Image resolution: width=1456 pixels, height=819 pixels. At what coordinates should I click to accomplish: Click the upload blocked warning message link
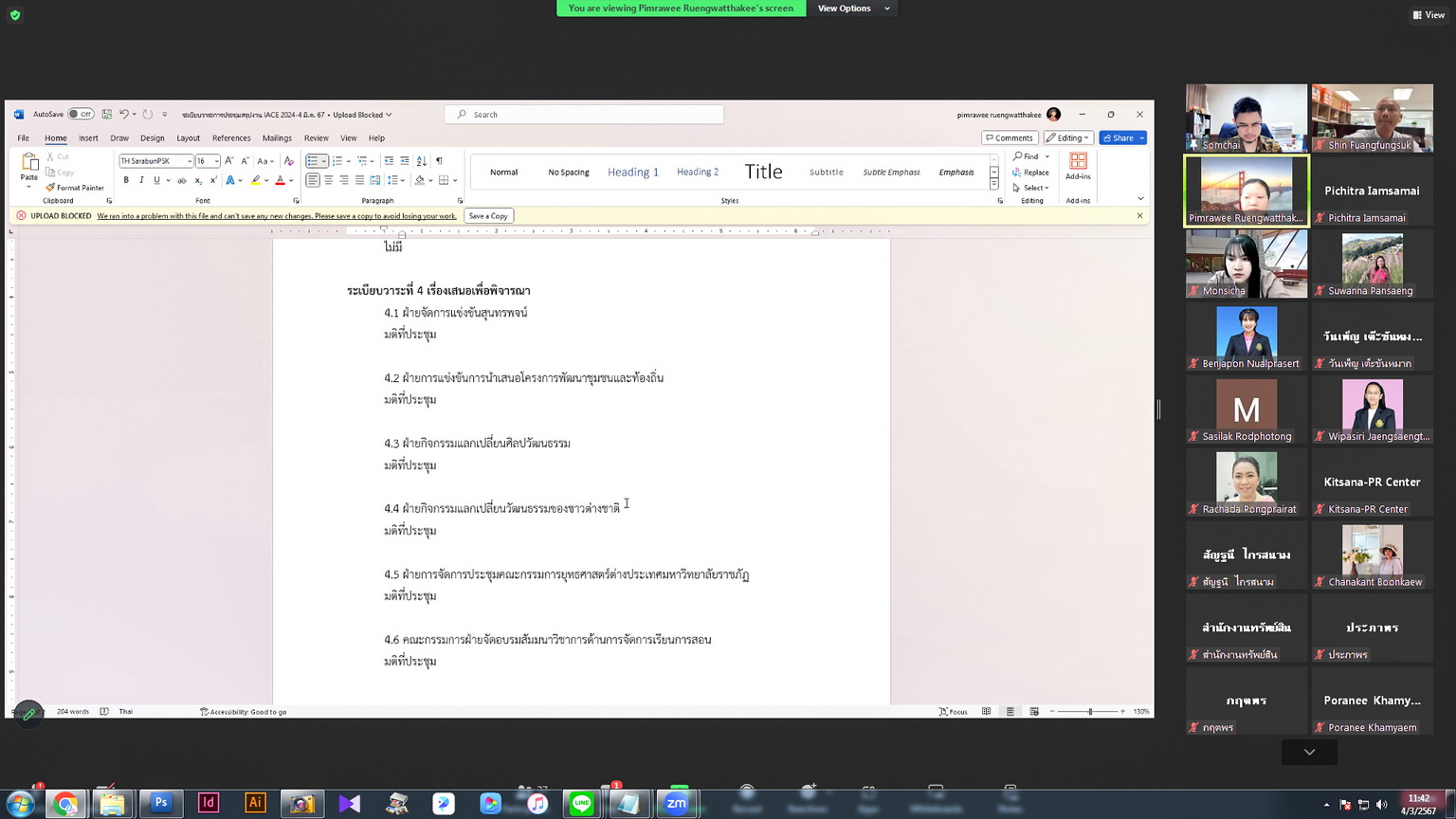(276, 216)
